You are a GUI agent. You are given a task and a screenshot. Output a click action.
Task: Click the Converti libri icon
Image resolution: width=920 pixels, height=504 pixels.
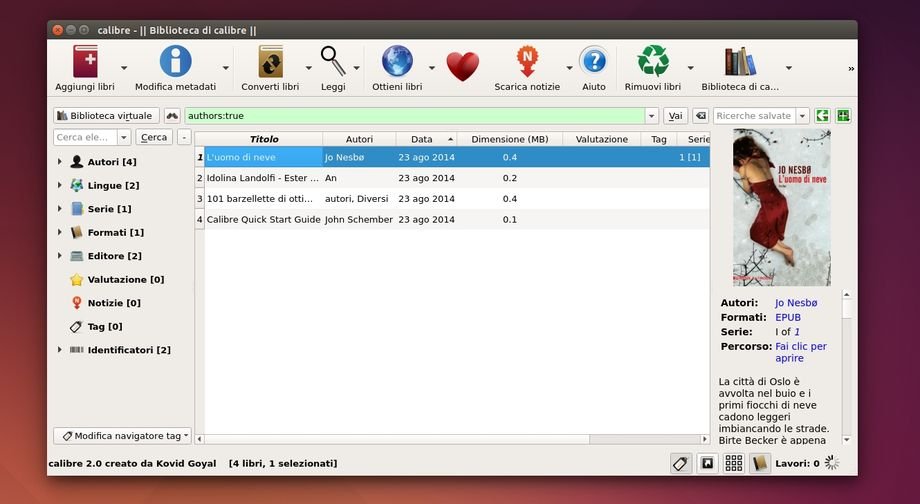point(270,63)
